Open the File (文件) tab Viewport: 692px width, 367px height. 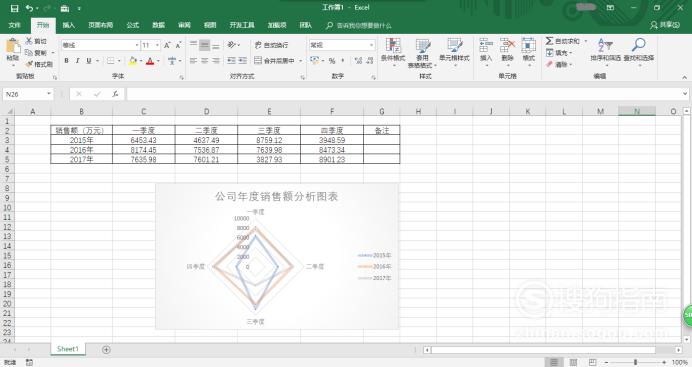click(x=15, y=25)
